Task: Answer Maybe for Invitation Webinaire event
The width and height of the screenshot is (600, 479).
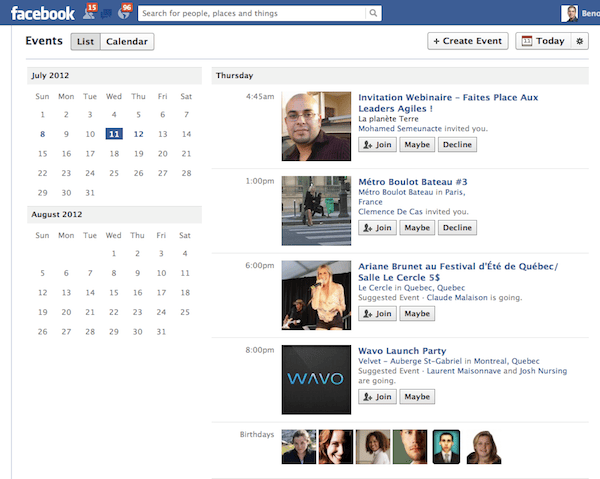Action: [x=417, y=145]
